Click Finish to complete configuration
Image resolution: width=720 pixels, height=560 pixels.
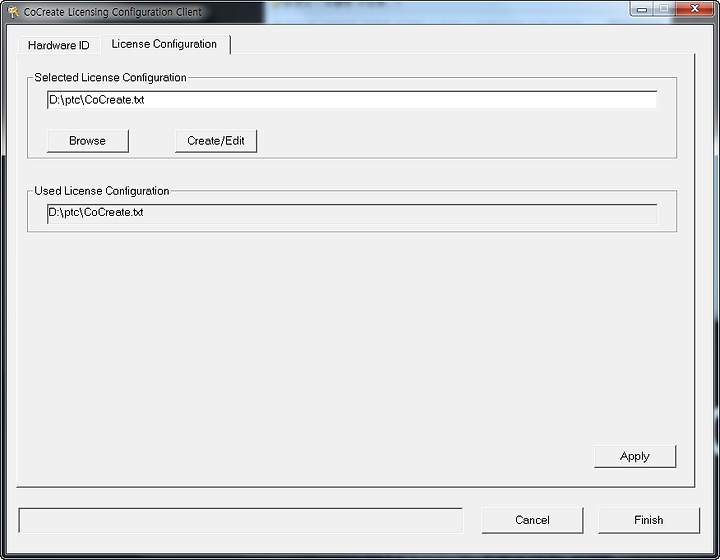(649, 520)
